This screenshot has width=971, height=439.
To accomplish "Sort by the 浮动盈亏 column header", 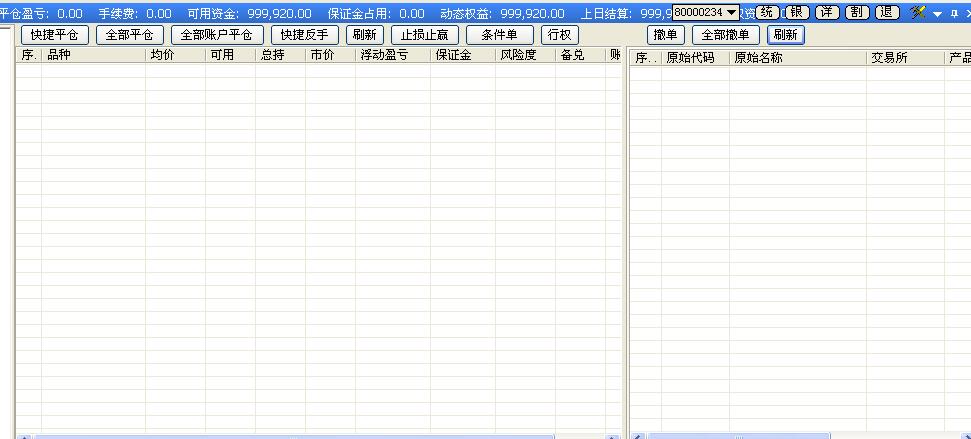I will pos(393,55).
